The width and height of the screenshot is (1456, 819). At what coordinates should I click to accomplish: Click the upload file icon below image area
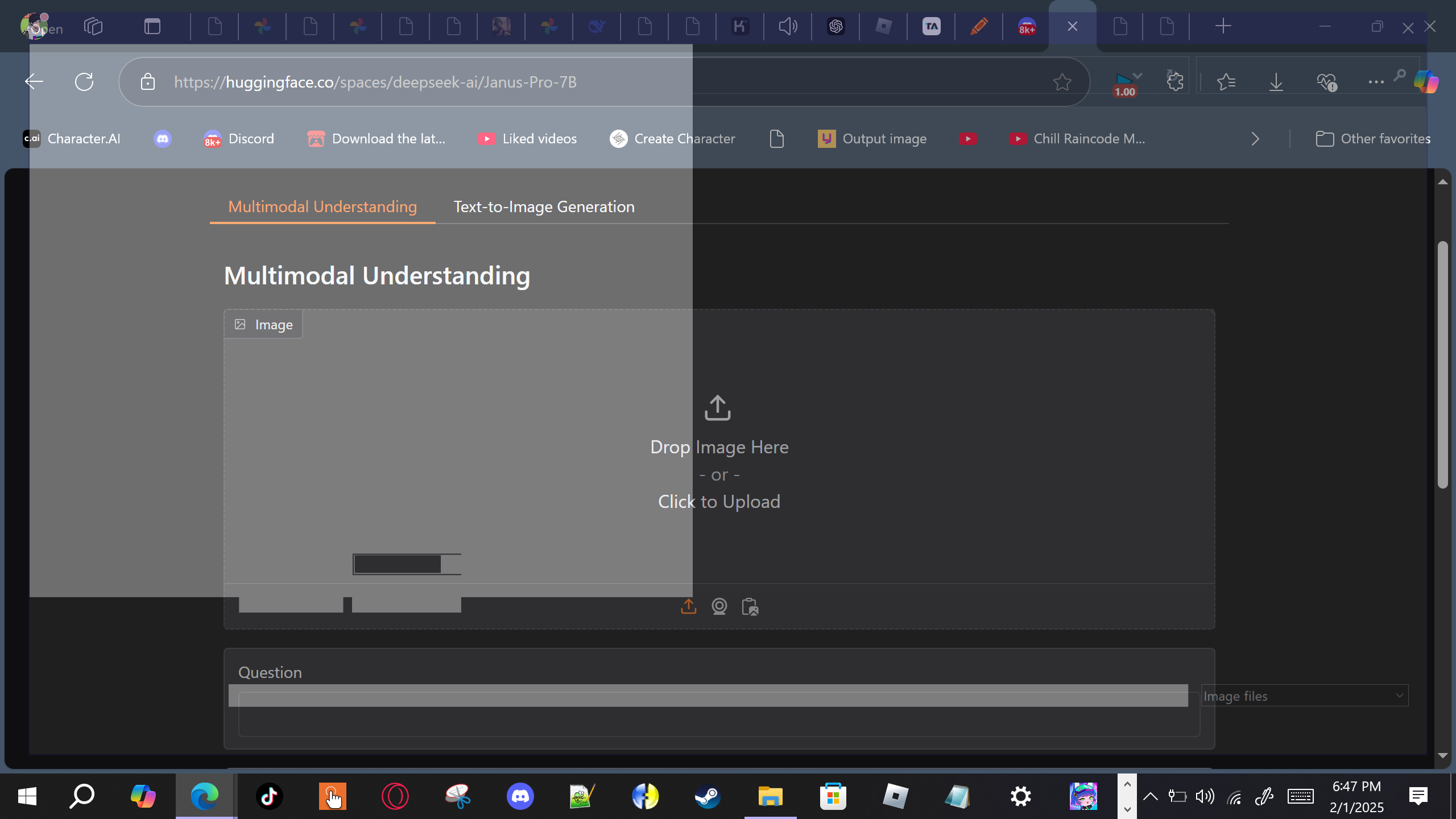[688, 606]
